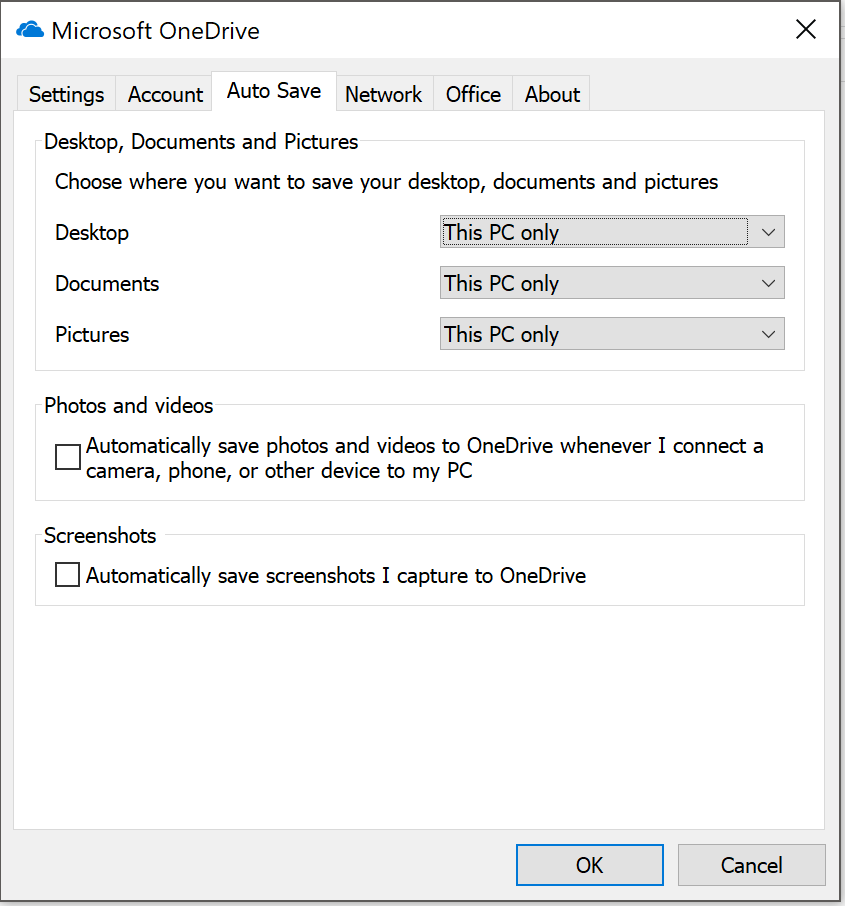Image resolution: width=845 pixels, height=906 pixels.
Task: Click the Cancel button
Action: click(751, 865)
